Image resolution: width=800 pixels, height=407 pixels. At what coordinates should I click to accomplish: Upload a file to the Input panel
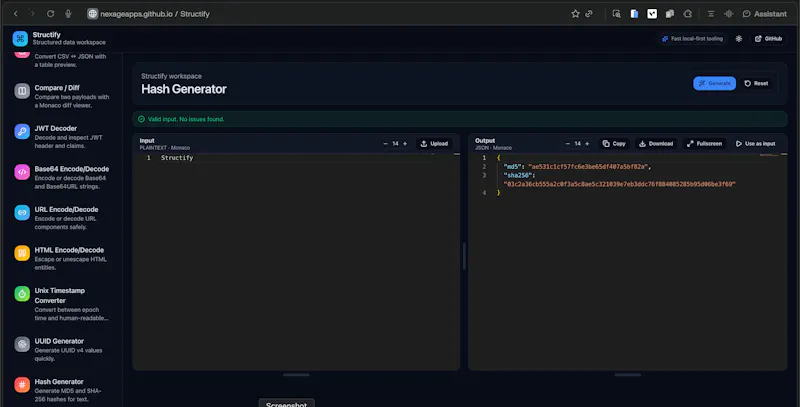point(434,144)
